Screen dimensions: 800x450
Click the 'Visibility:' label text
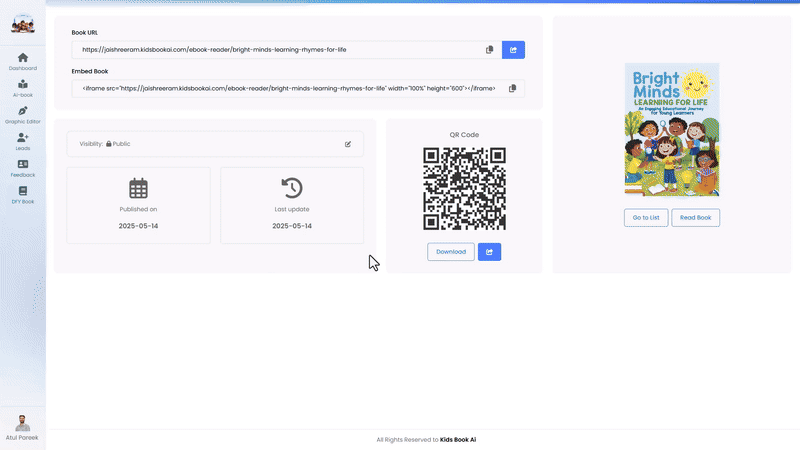91,144
